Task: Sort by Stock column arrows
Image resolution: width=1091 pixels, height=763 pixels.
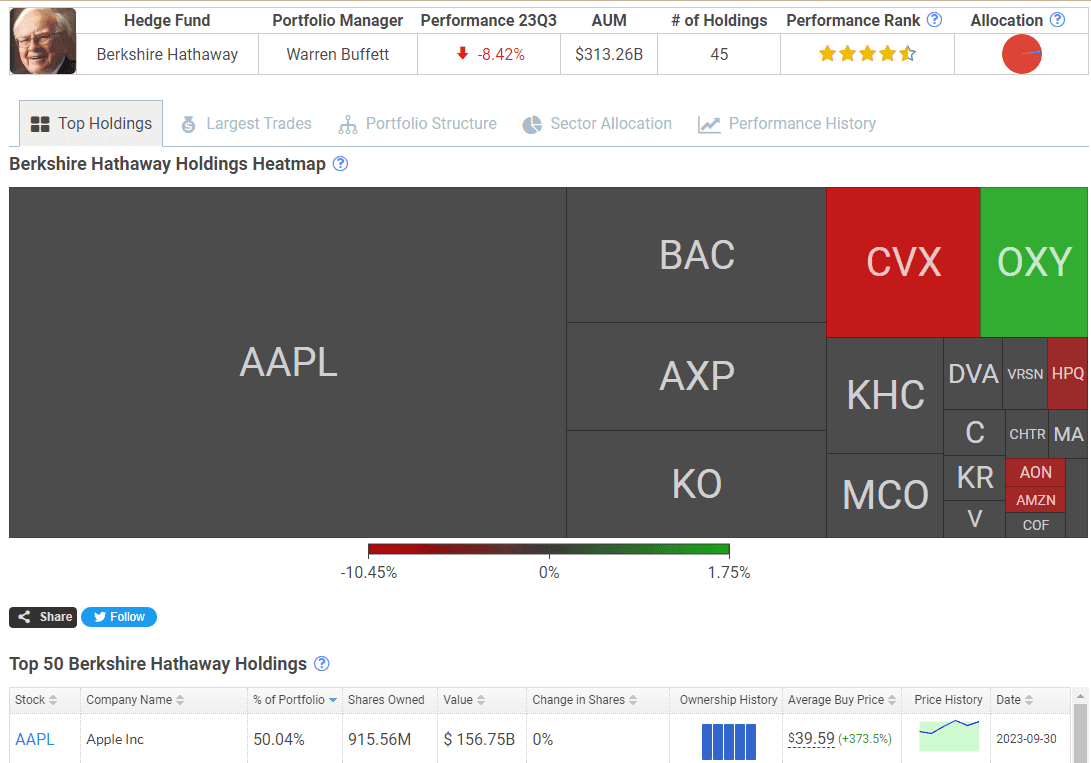Action: pos(53,700)
